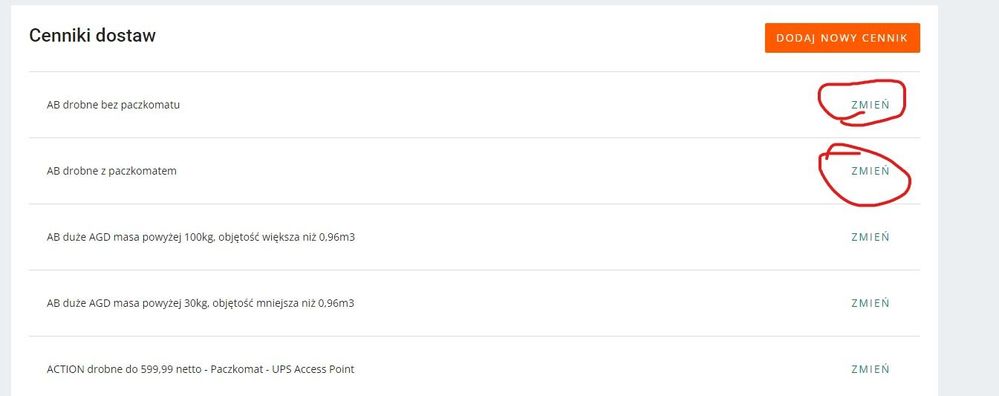
Task: Open ZMIEŃ for AB drobne z paczkomatem
Action: click(870, 171)
